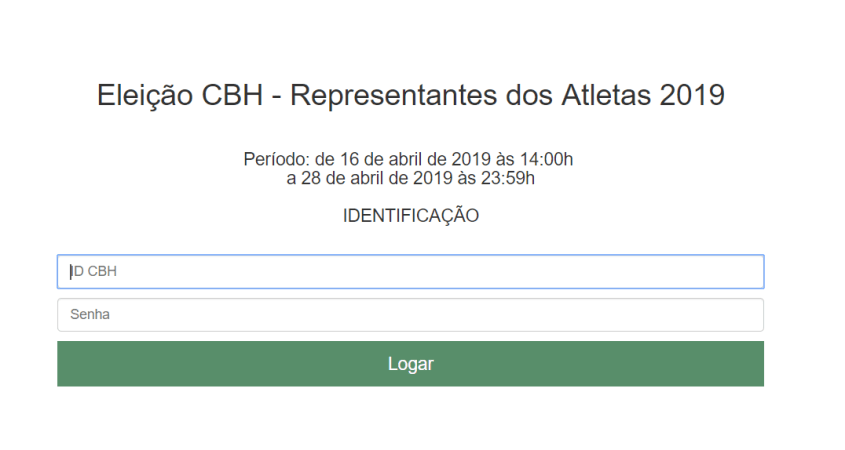845x450 pixels.
Task: Click the hyphen in the page heading
Action: point(274,97)
